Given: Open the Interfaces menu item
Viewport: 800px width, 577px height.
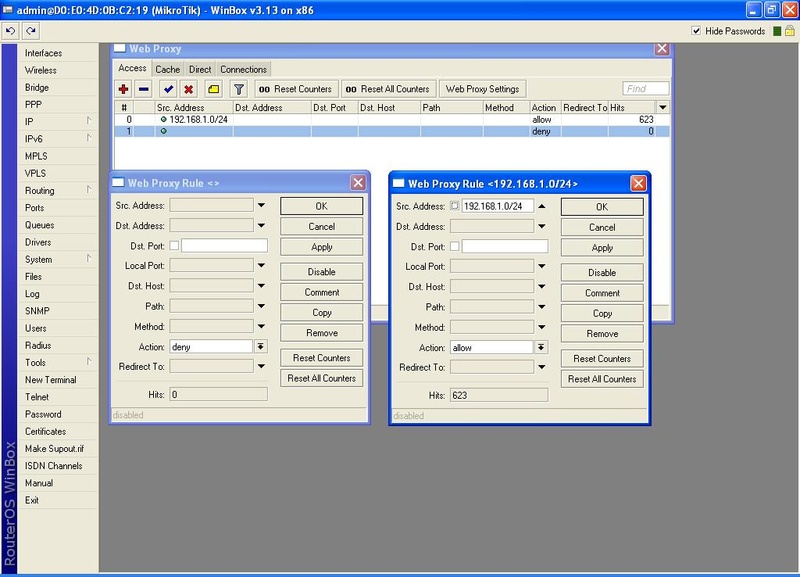Looking at the screenshot, I should tap(58, 53).
